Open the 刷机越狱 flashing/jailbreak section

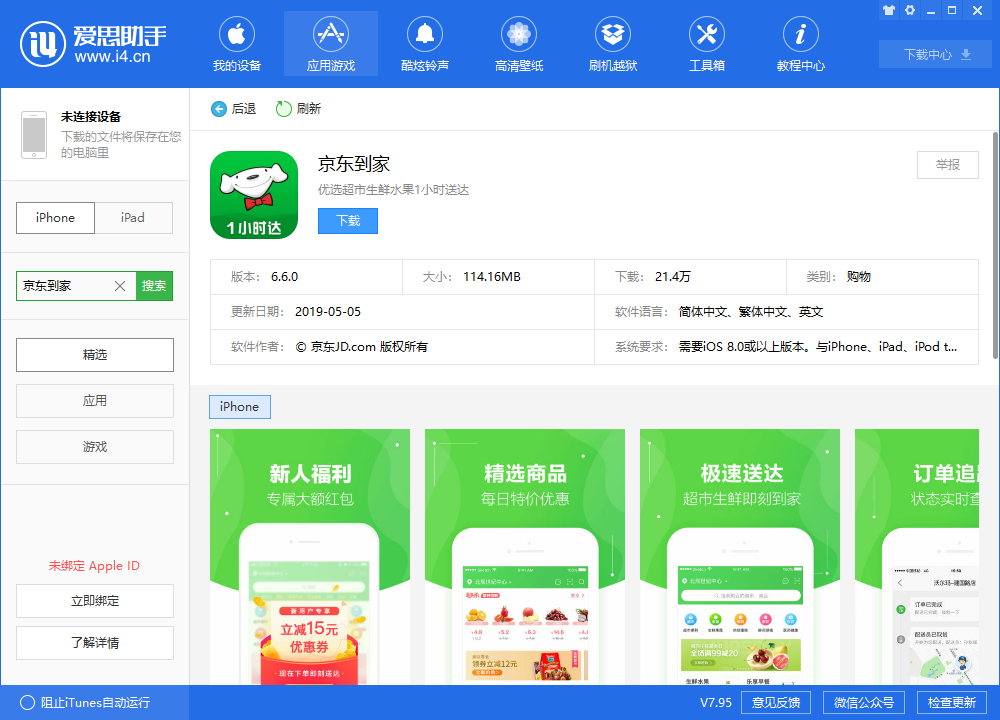[x=612, y=43]
